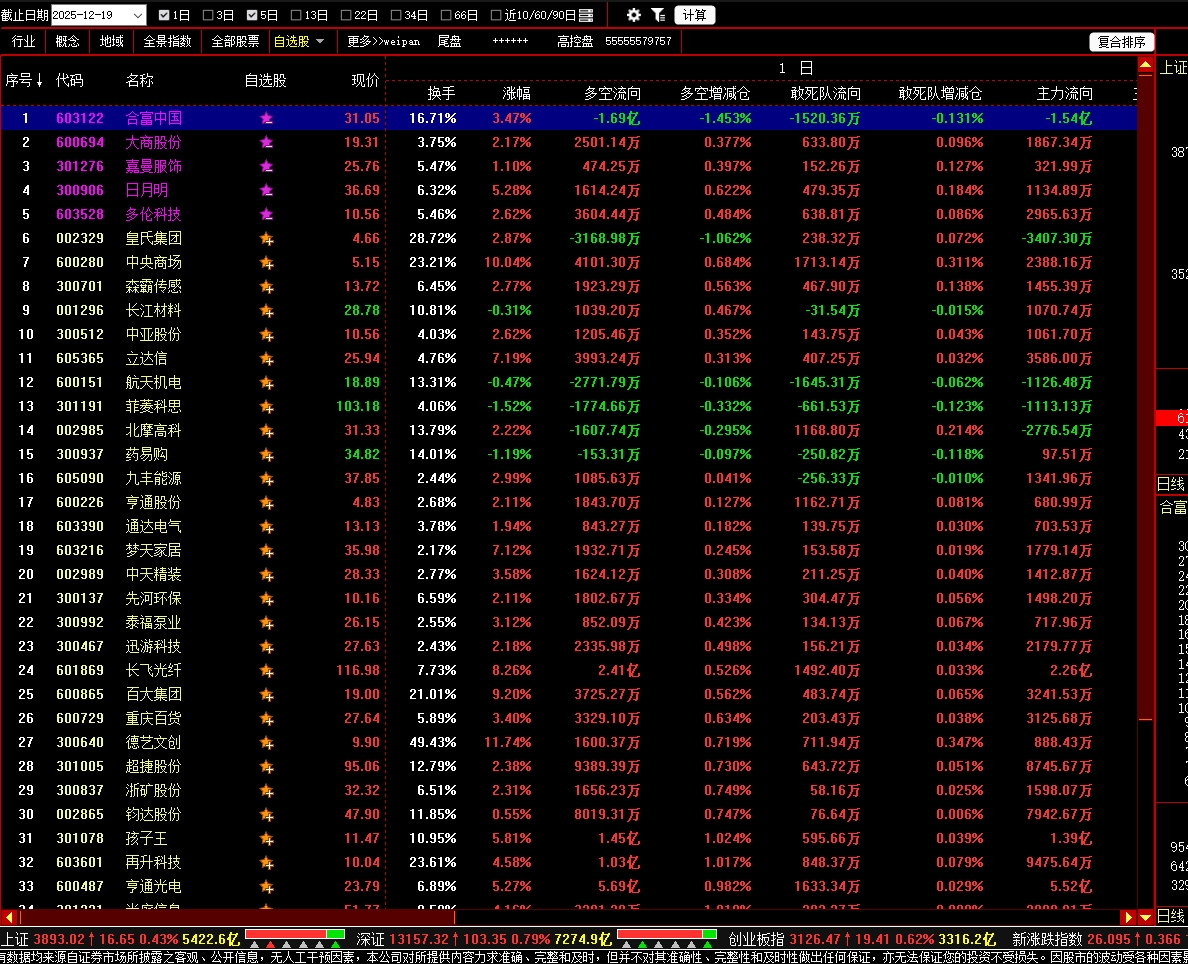Expand the 自选股 dropdown arrow

pos(320,41)
